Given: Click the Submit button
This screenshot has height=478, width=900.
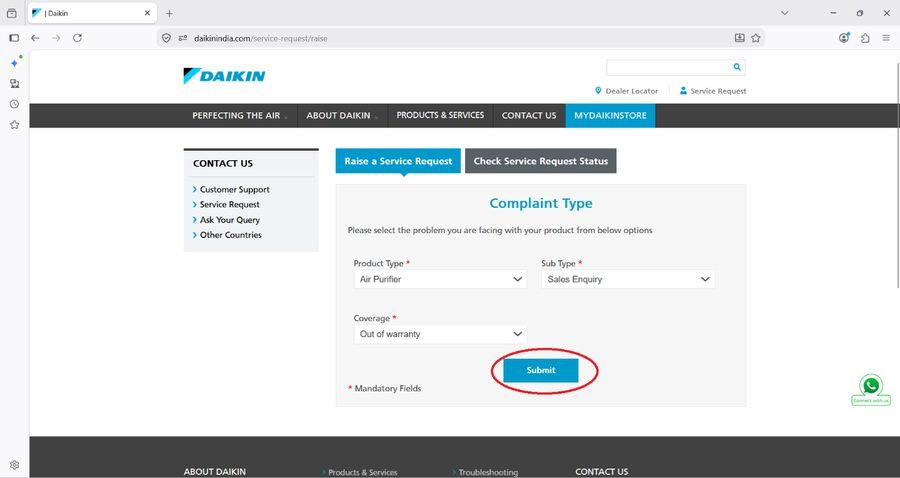Looking at the screenshot, I should (541, 370).
